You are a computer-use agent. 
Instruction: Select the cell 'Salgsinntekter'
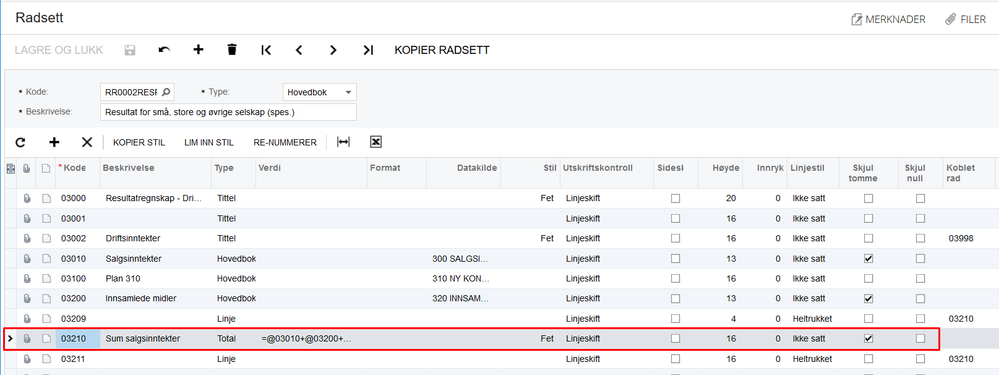(133, 258)
